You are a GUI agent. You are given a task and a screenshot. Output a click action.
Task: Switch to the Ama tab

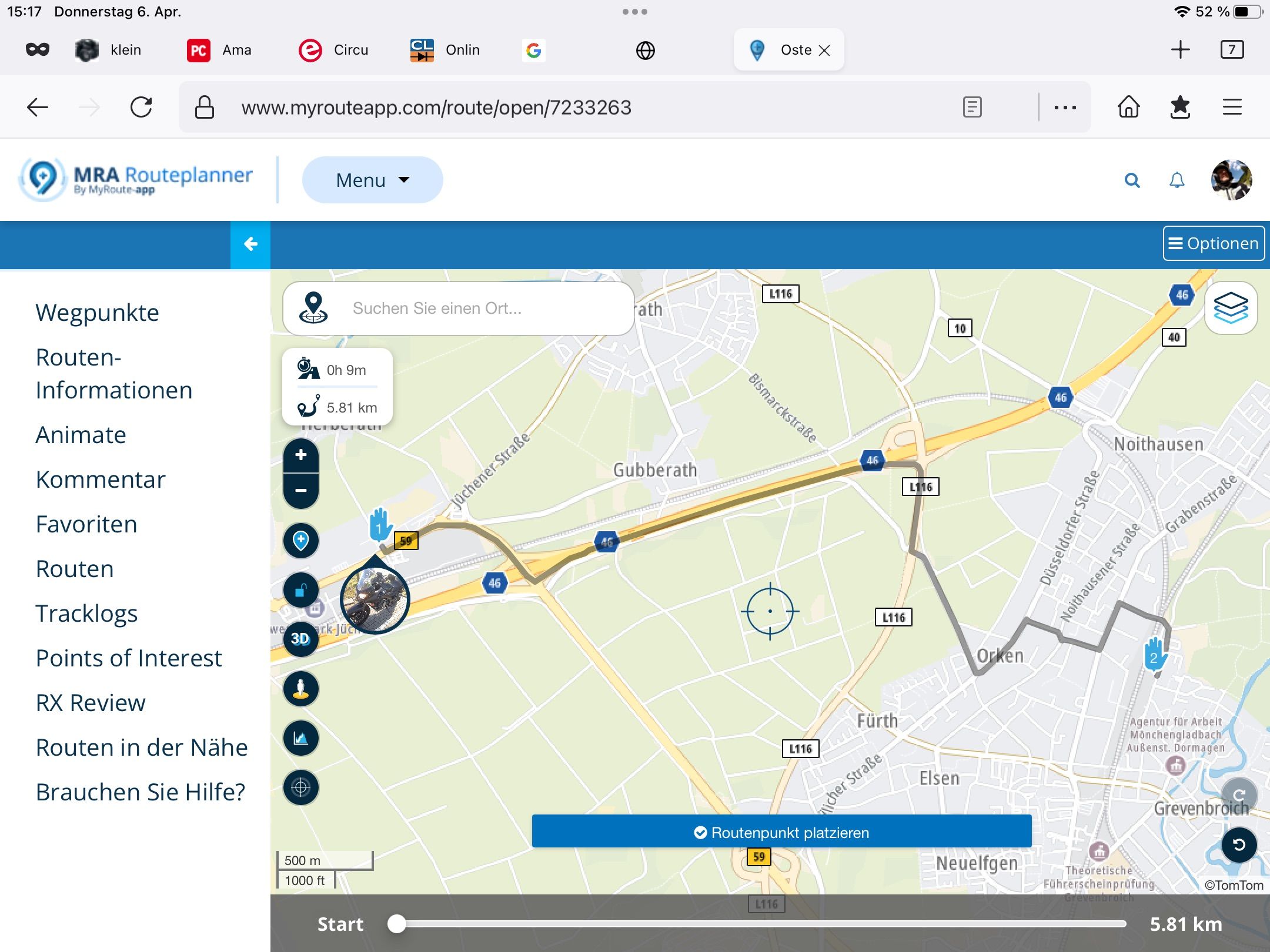tap(219, 50)
